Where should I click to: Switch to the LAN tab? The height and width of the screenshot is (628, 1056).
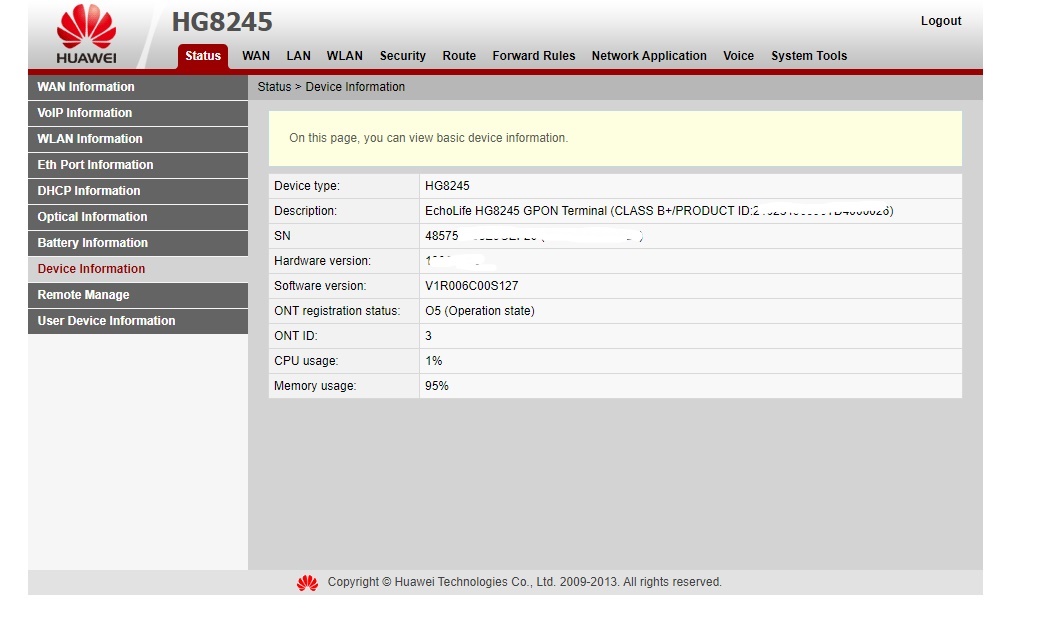point(298,56)
